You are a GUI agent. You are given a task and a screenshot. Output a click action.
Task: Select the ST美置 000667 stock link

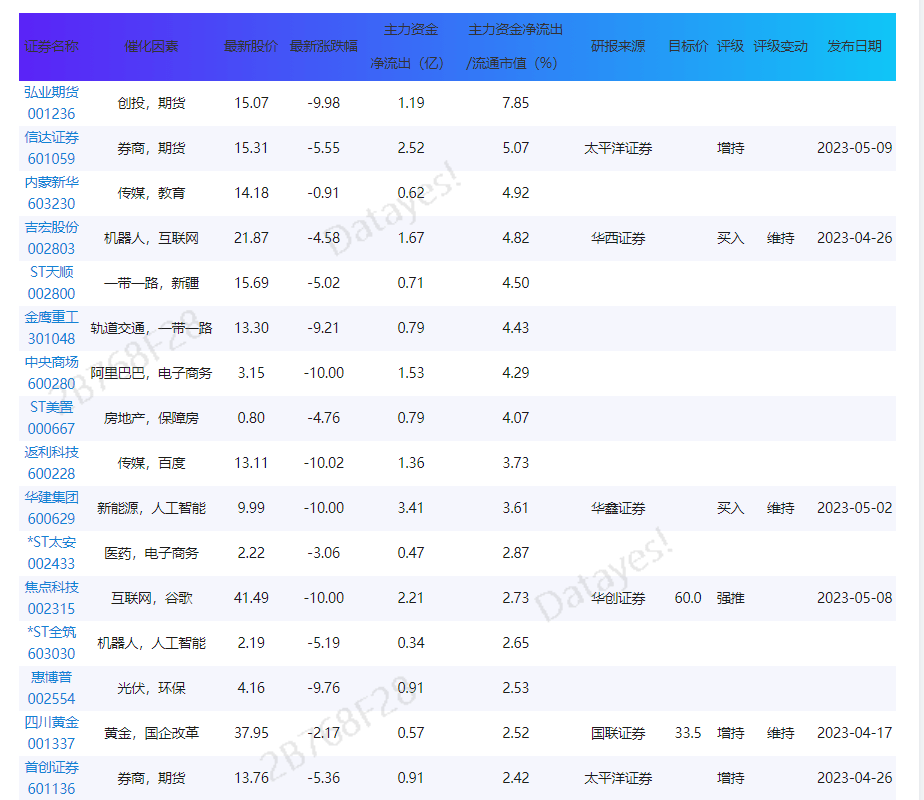[x=51, y=418]
